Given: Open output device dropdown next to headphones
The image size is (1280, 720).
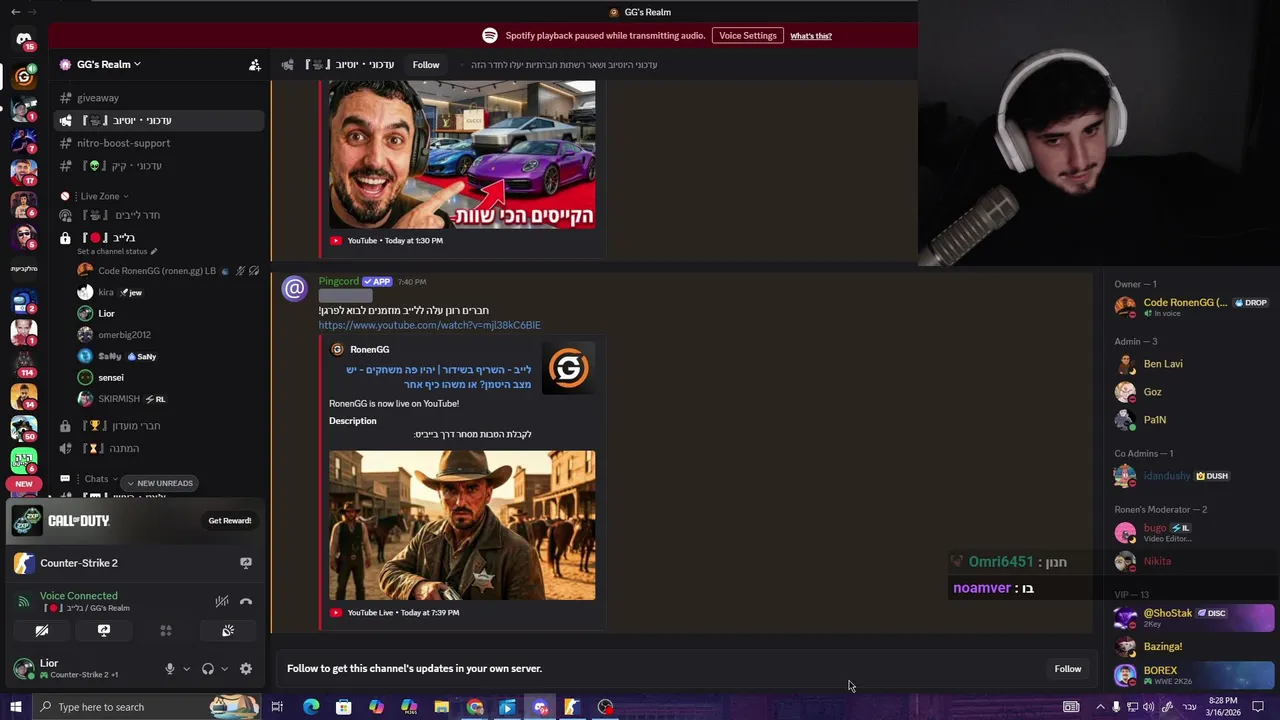Looking at the screenshot, I should (x=224, y=669).
